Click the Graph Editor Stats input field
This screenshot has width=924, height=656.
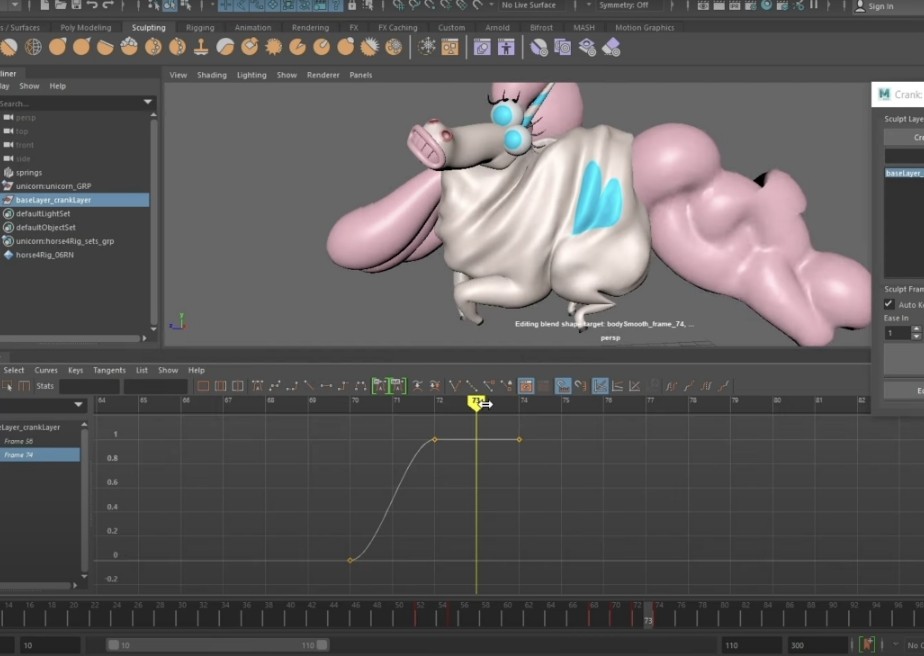89,386
